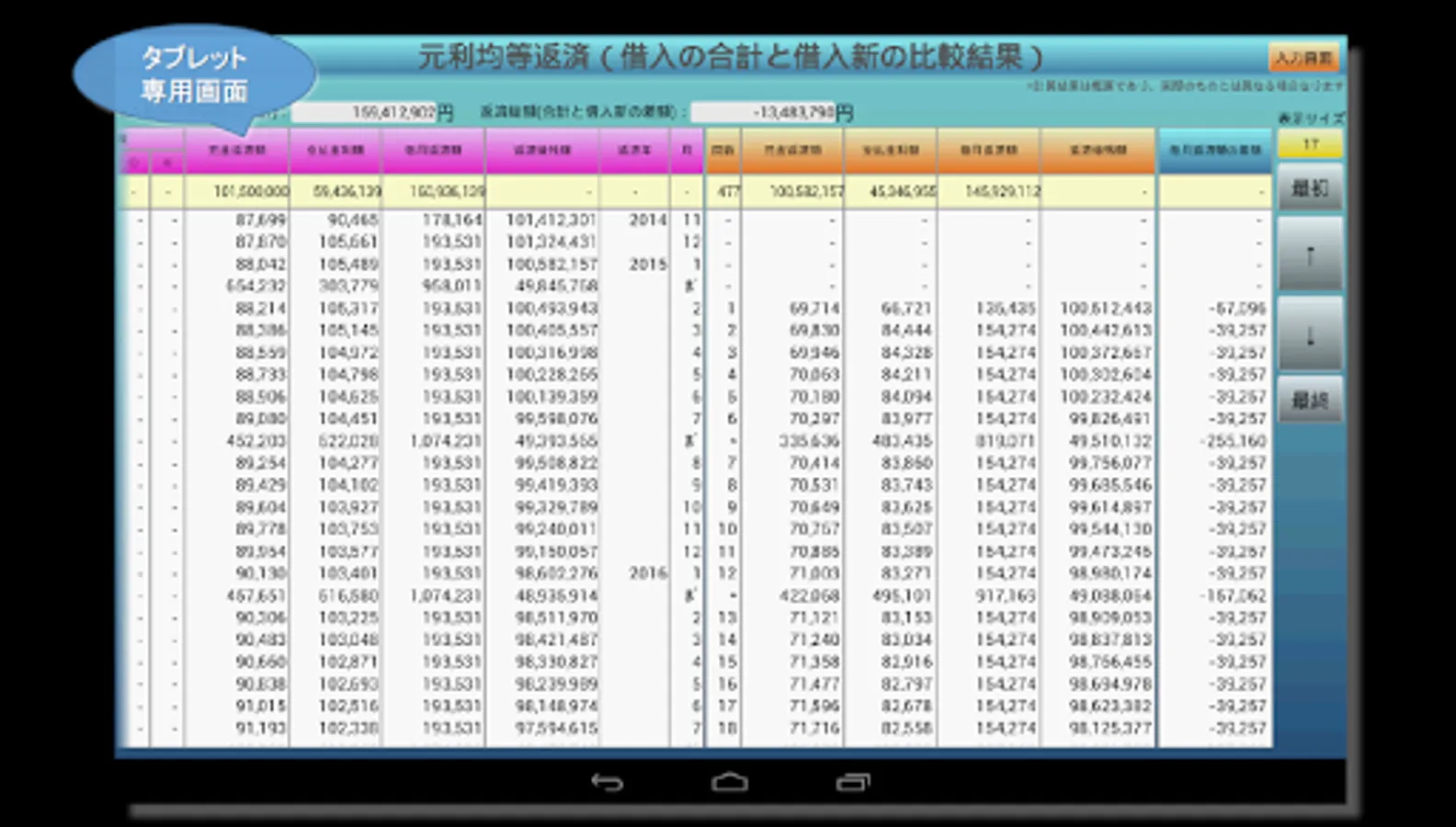Click the balance cell 49,845,758
Screen dimensions: 1456x827
[x=556, y=287]
